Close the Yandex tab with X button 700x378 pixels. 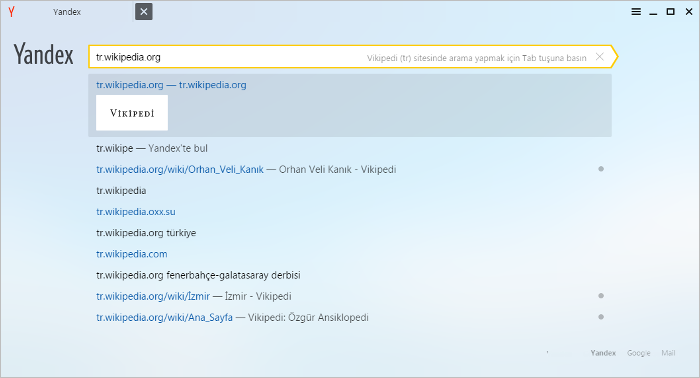coord(144,12)
